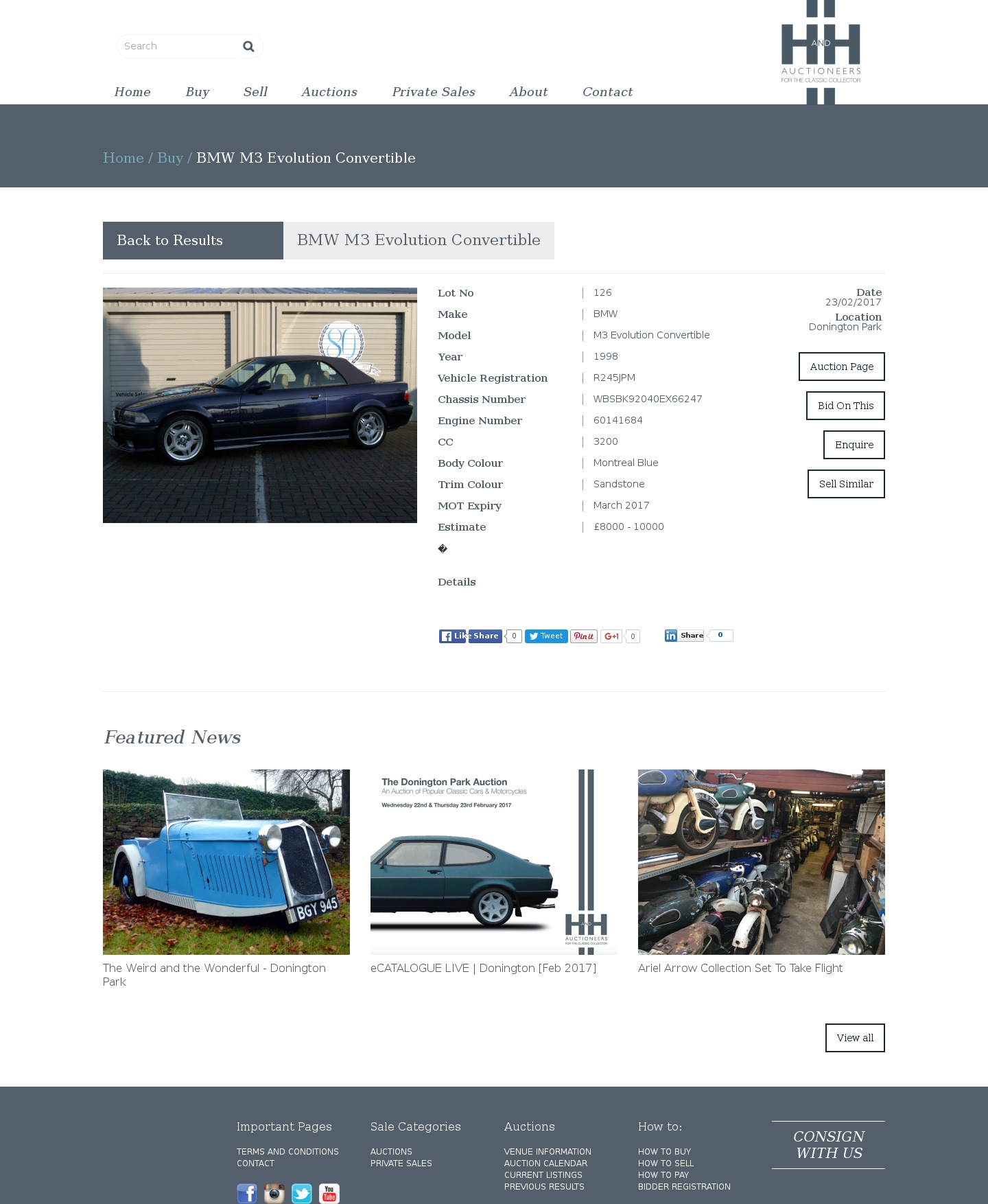The width and height of the screenshot is (988, 1204).
Task: Select registration value R245JPM
Action: [x=614, y=378]
